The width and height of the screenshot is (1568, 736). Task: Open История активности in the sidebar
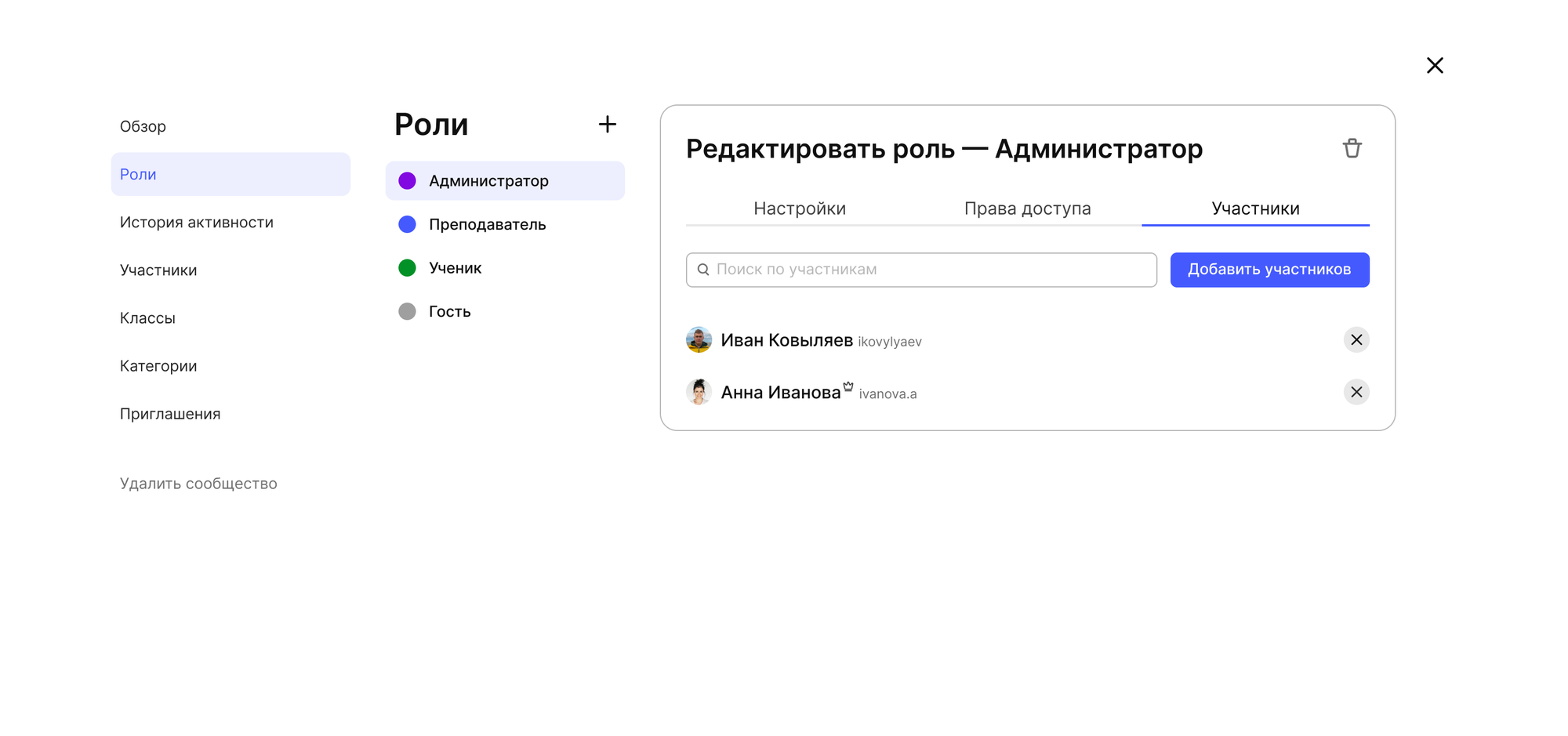[230, 222]
